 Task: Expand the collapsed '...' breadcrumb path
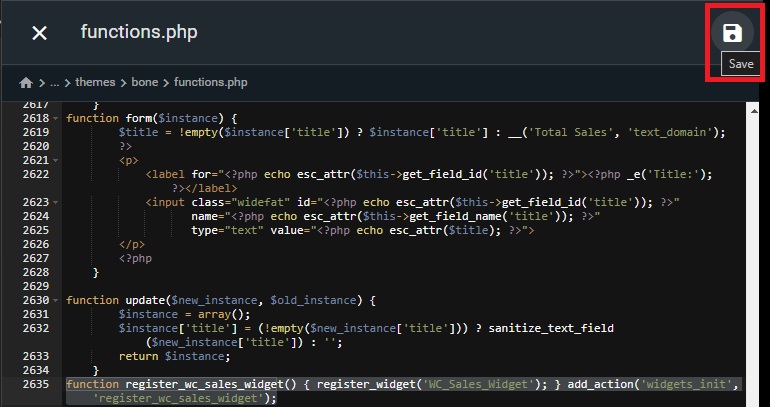[x=55, y=82]
